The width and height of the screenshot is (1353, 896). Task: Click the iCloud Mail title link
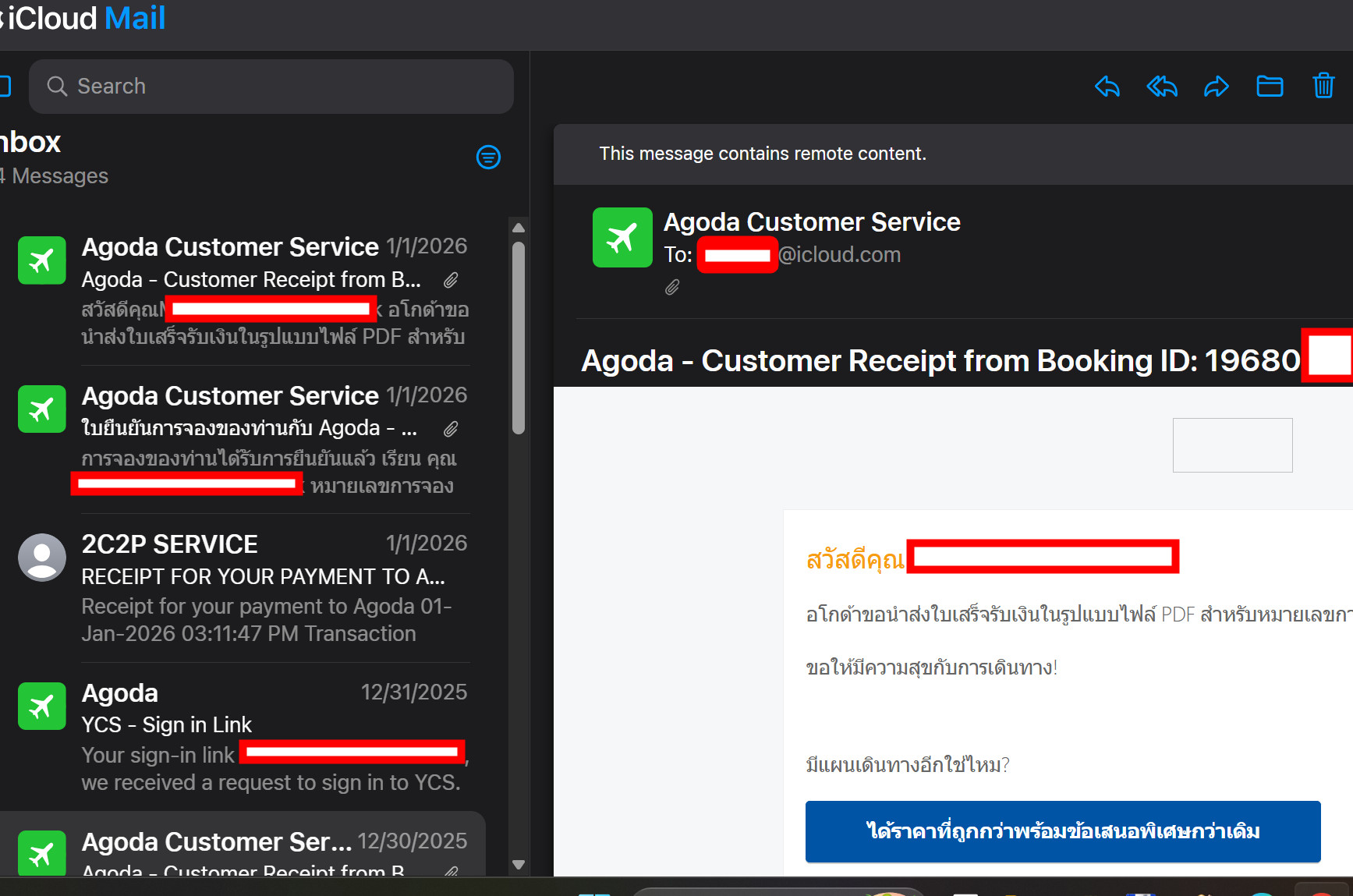[x=86, y=19]
